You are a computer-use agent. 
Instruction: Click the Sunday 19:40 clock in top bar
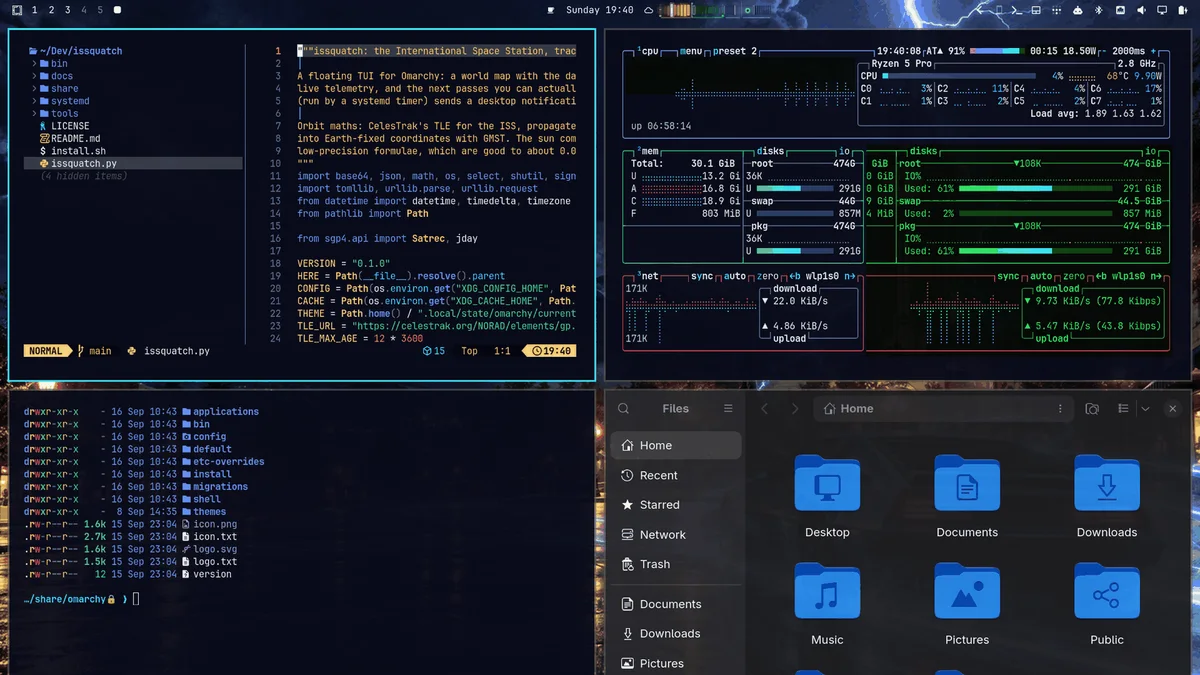600,10
